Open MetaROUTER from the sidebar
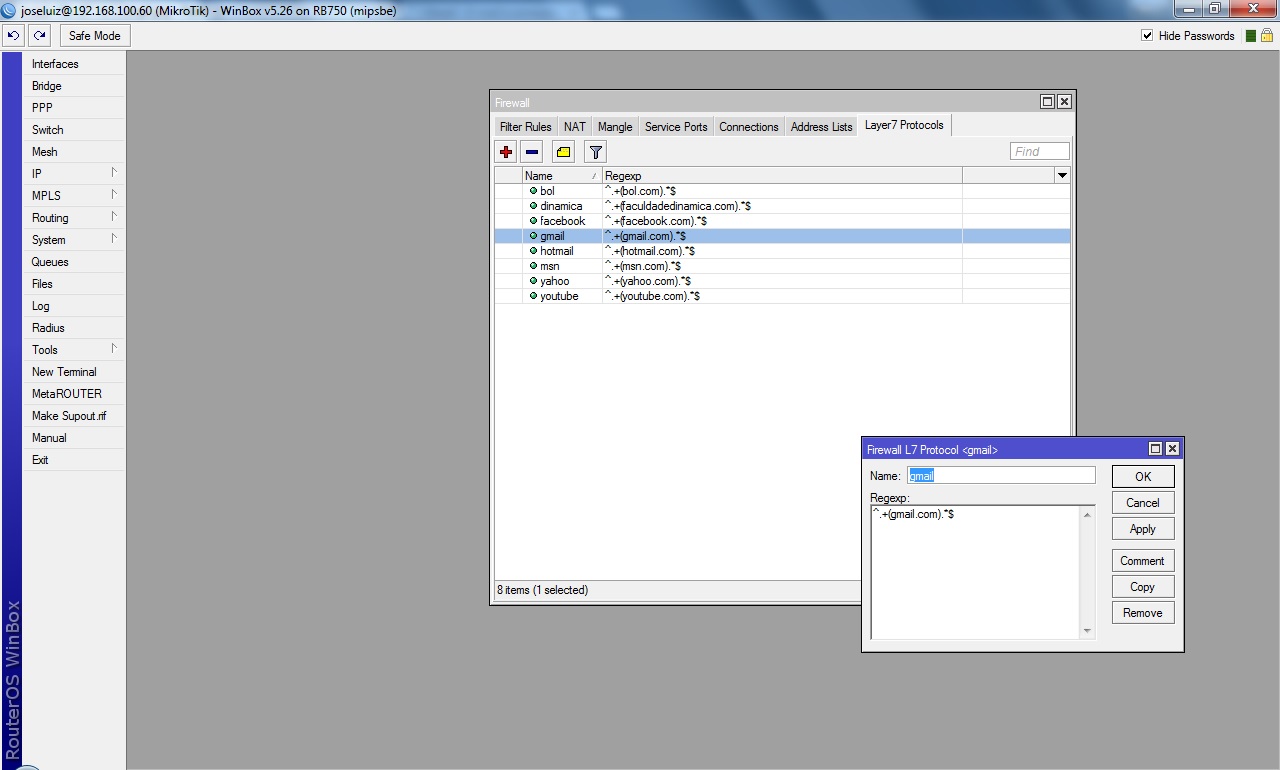This screenshot has height=770, width=1280. coord(74,394)
